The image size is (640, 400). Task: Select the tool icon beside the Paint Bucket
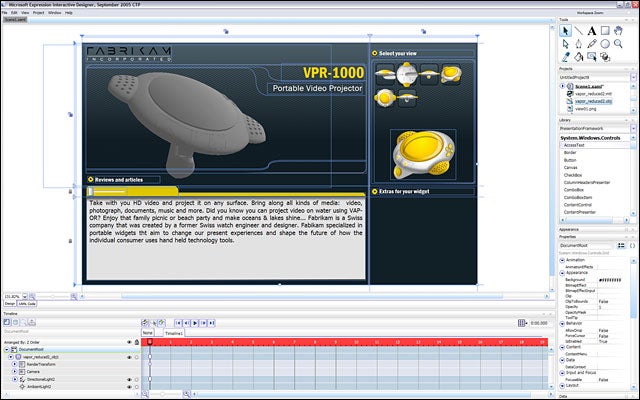592,57
